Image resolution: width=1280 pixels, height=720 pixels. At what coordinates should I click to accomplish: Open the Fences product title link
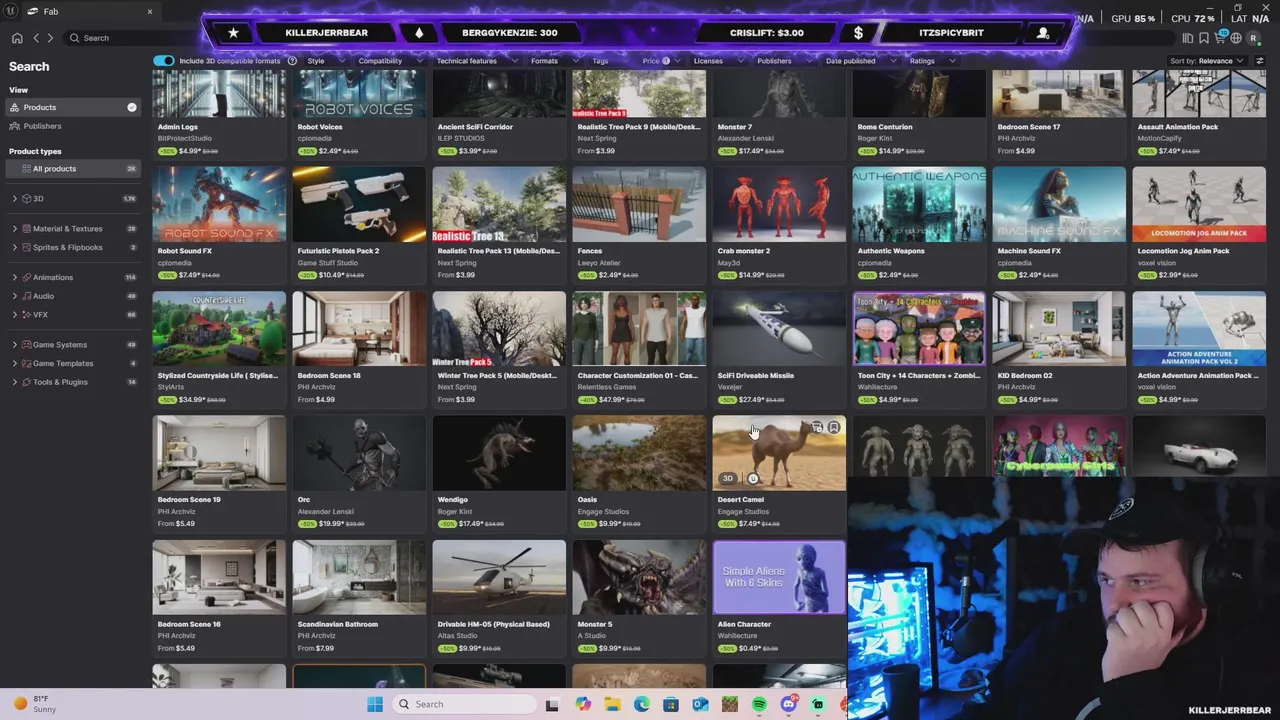coord(590,251)
